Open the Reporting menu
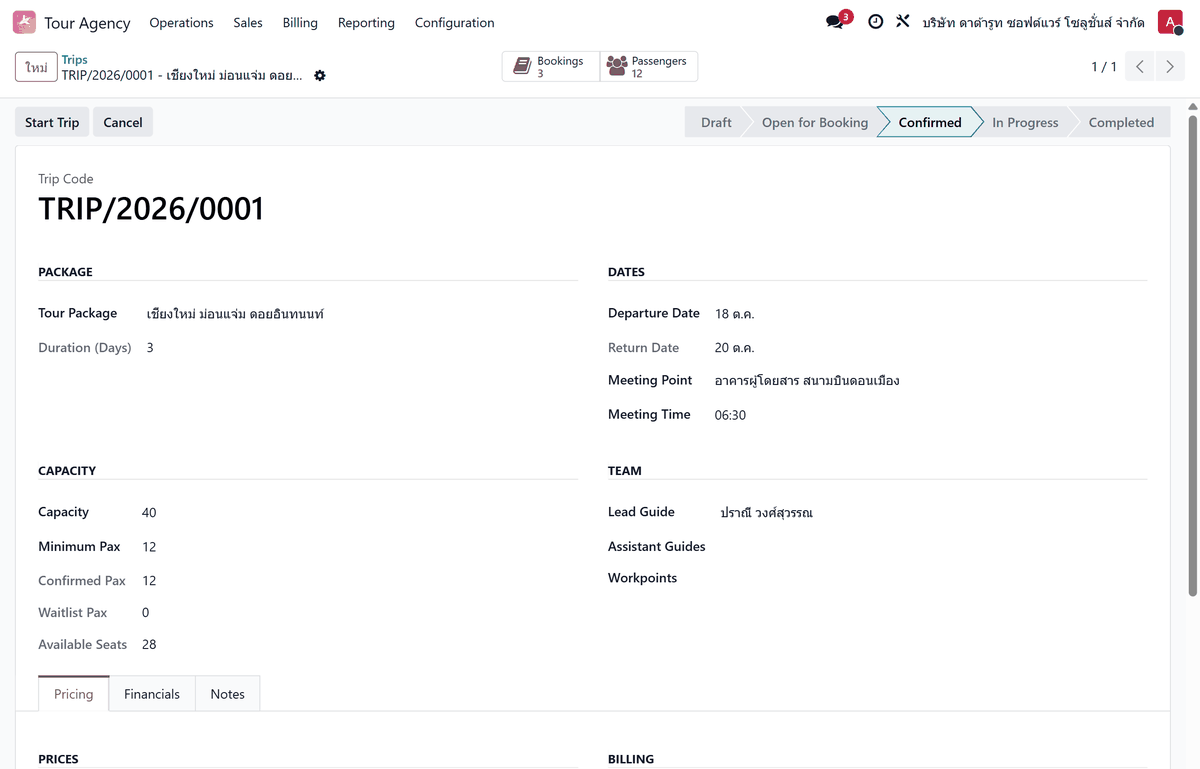 coord(366,22)
